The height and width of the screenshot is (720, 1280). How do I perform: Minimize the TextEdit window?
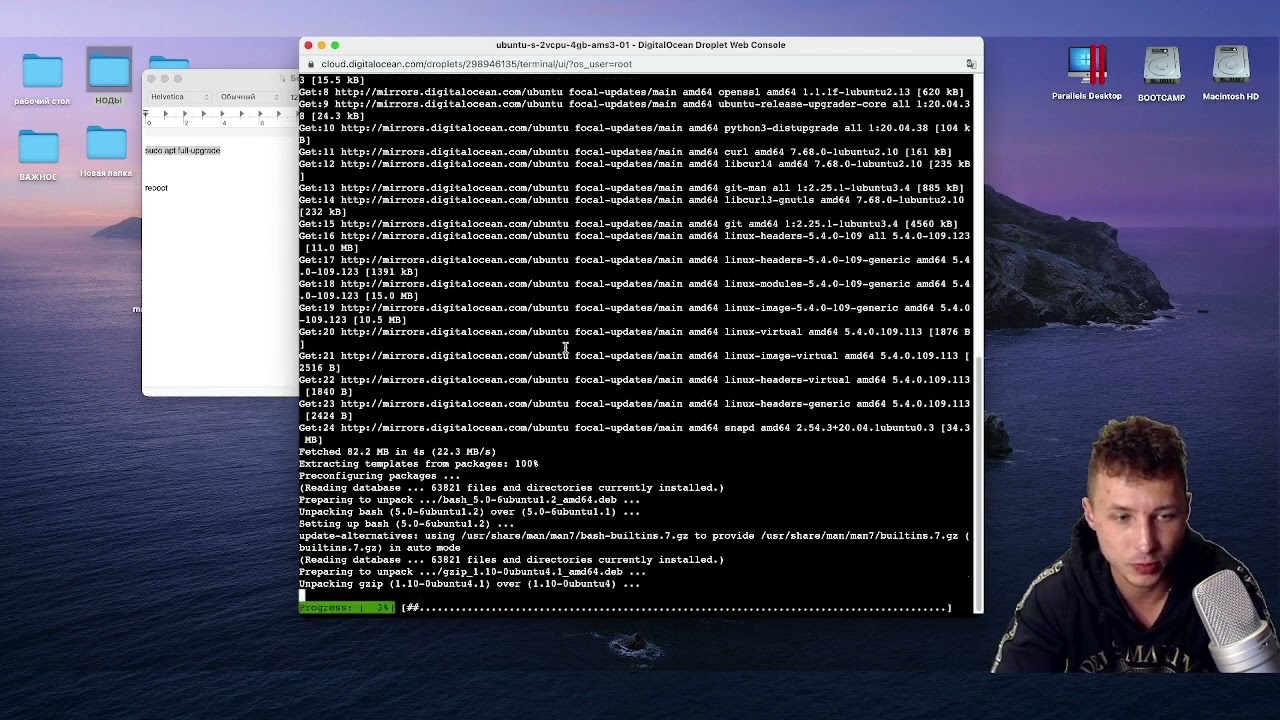coord(165,79)
